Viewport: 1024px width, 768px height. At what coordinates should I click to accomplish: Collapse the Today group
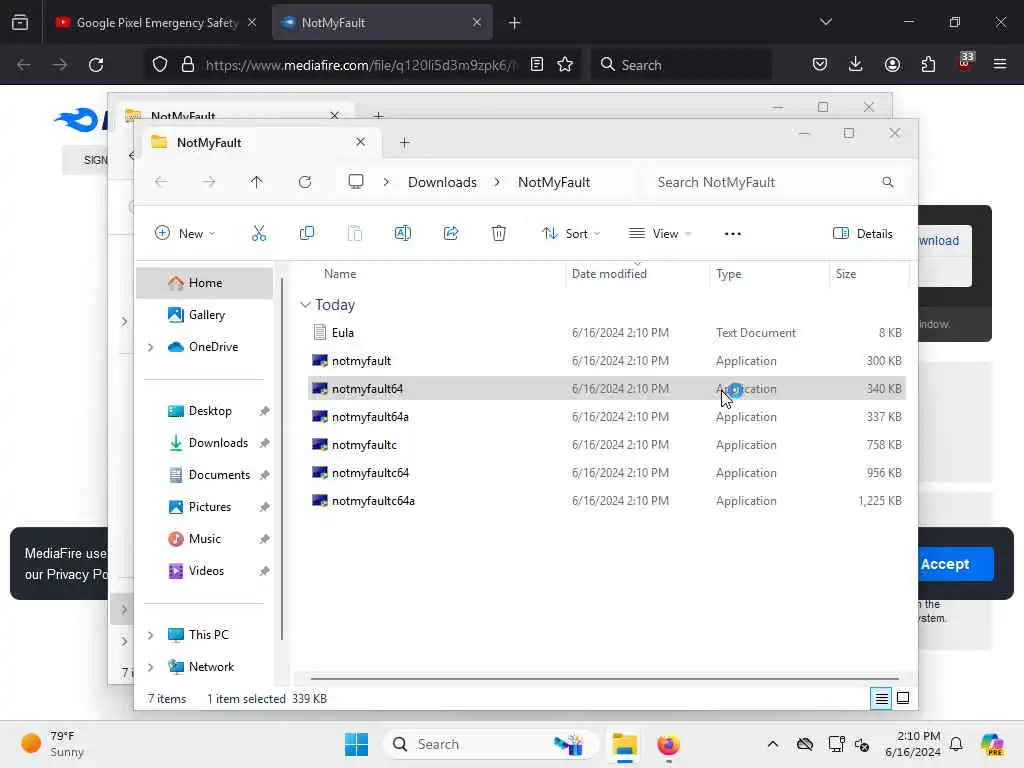coord(305,305)
